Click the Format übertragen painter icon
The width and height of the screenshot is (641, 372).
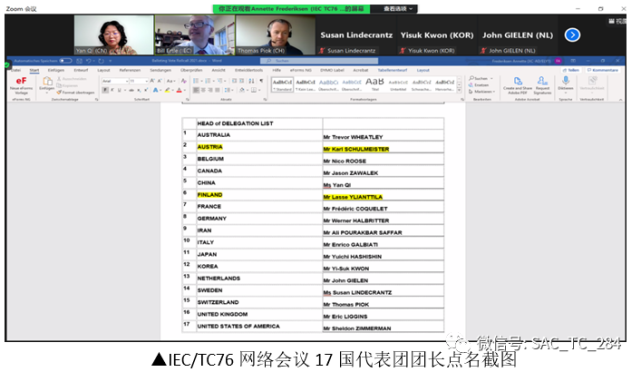76,92
